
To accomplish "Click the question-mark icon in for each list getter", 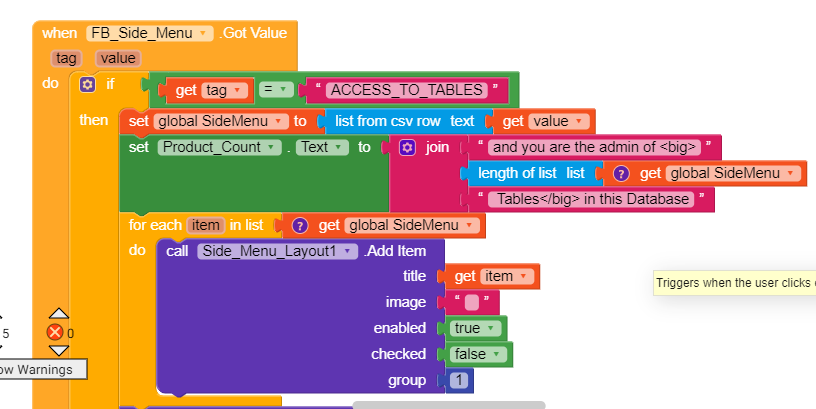I will pyautogui.click(x=299, y=225).
